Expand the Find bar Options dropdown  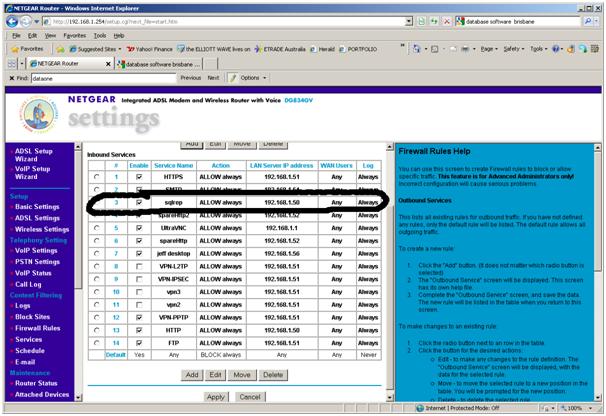click(x=254, y=78)
